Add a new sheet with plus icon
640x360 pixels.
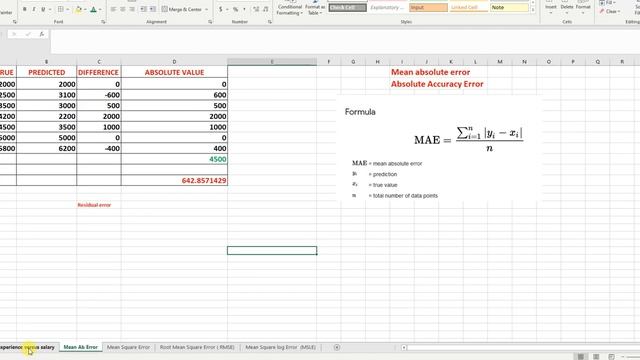[337, 347]
